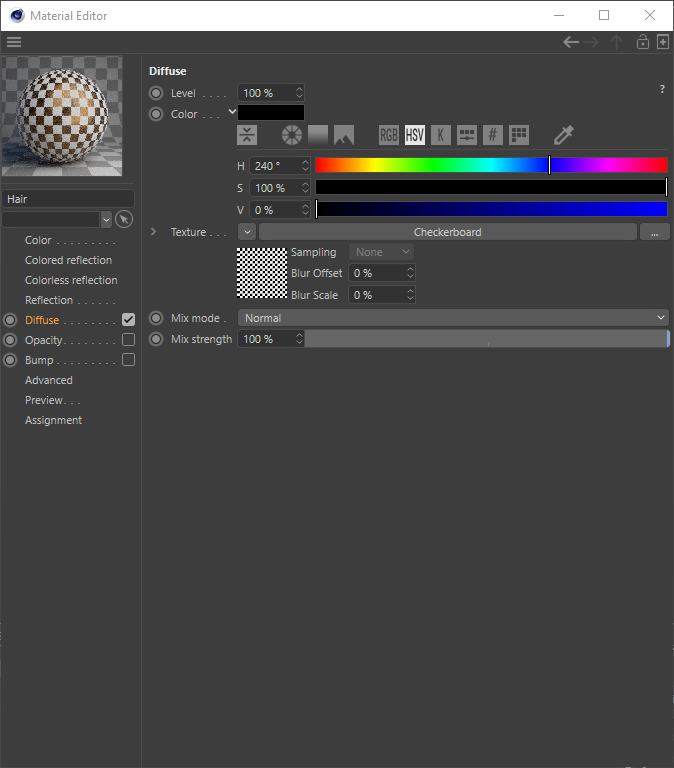
Task: Open the color swatches grid icon
Action: coord(519,135)
